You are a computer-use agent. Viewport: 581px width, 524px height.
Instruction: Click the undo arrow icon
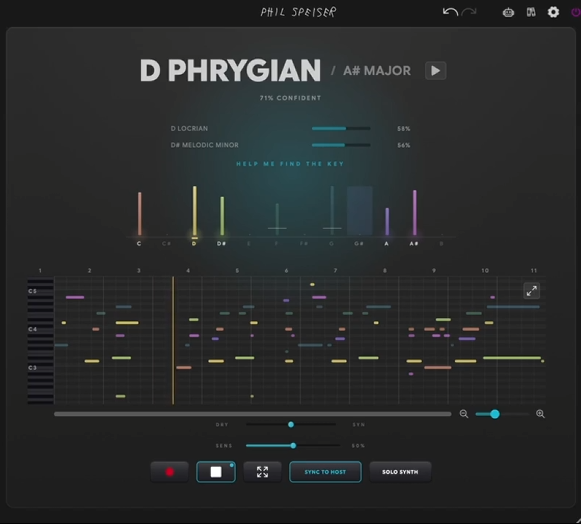pos(450,12)
